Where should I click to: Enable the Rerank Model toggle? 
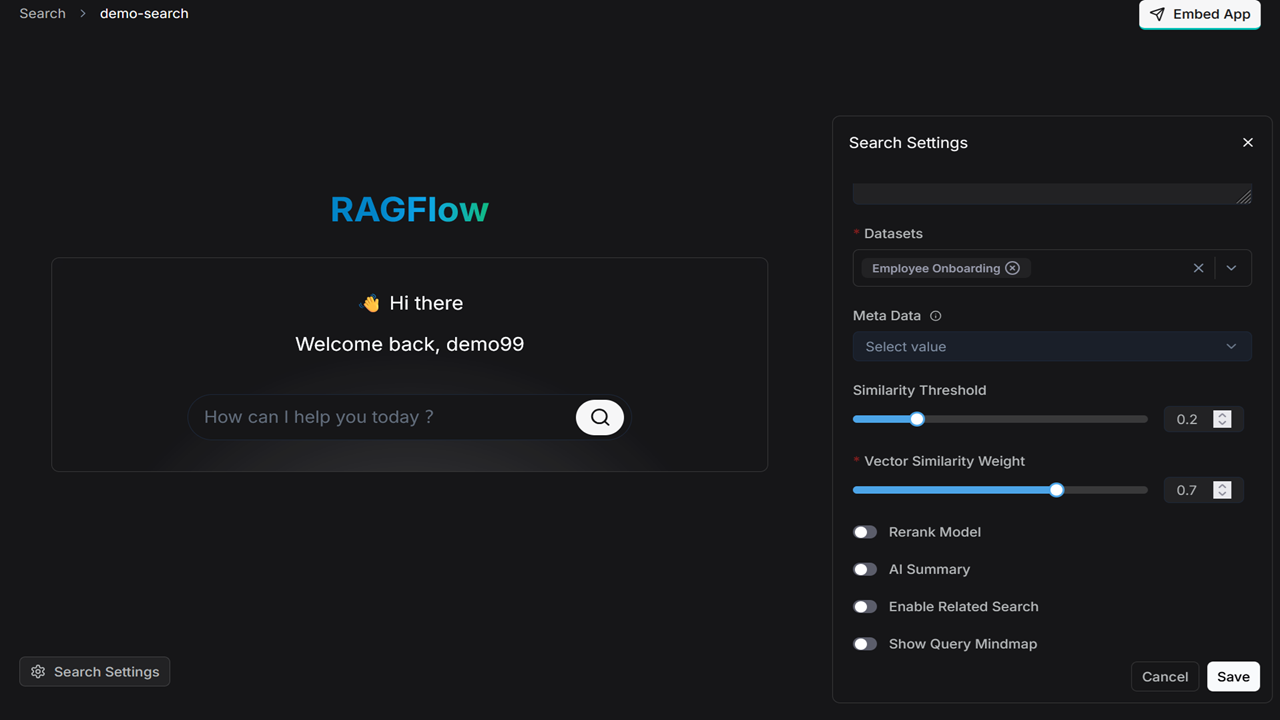(865, 532)
